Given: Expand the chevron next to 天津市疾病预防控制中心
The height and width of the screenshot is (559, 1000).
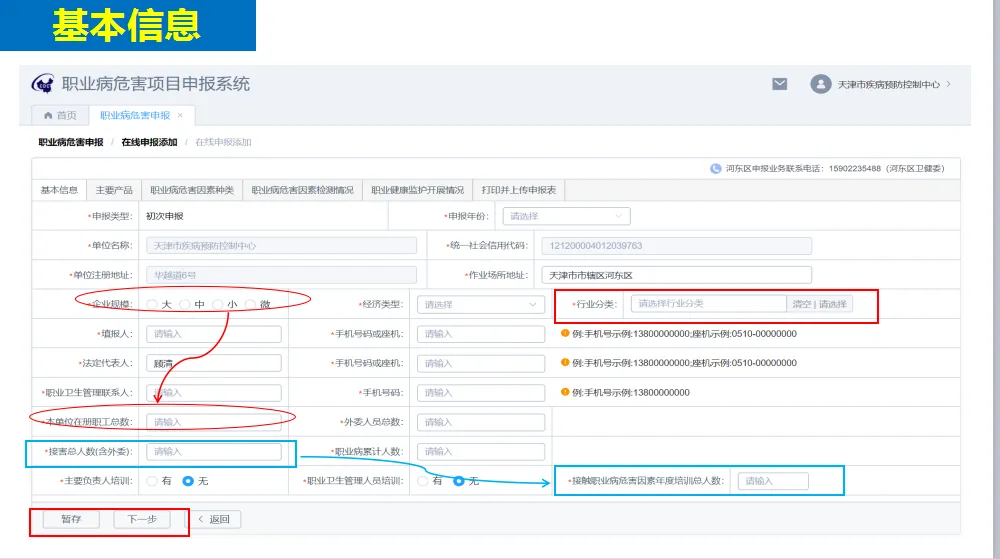Looking at the screenshot, I should pos(949,84).
